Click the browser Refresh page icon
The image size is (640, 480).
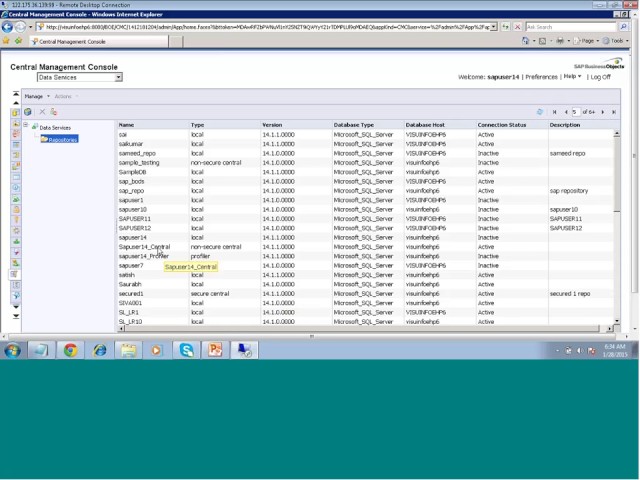pos(506,27)
